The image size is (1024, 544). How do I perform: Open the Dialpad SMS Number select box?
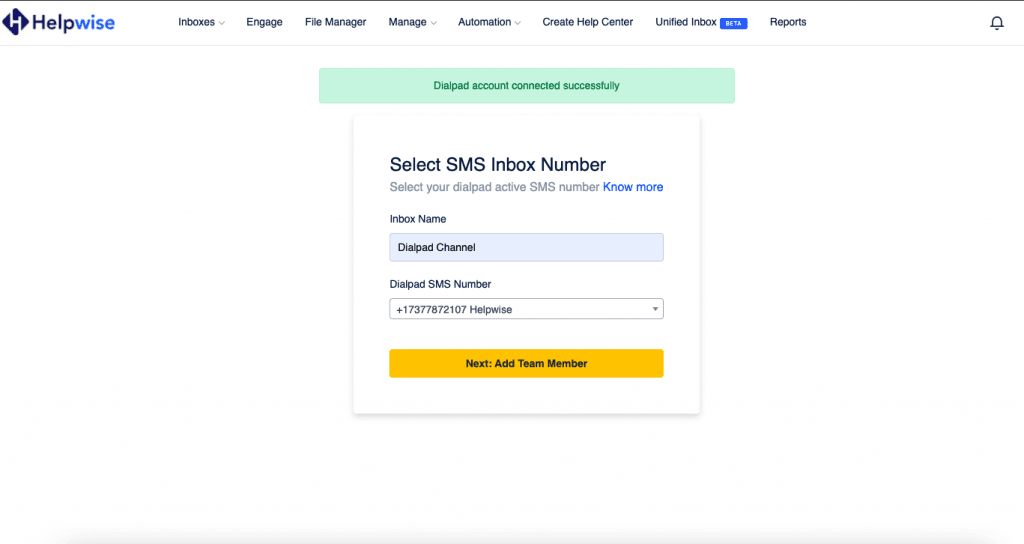point(520,310)
